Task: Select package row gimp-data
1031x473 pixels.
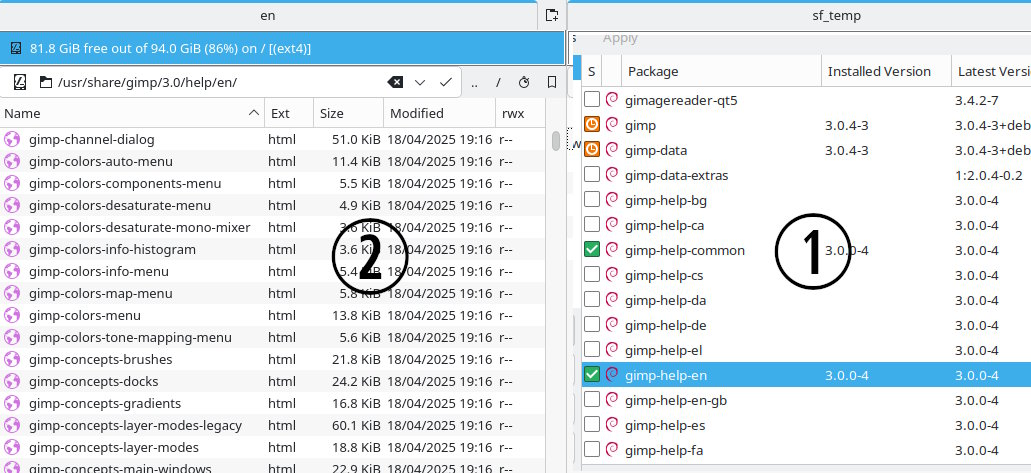Action: 806,150
